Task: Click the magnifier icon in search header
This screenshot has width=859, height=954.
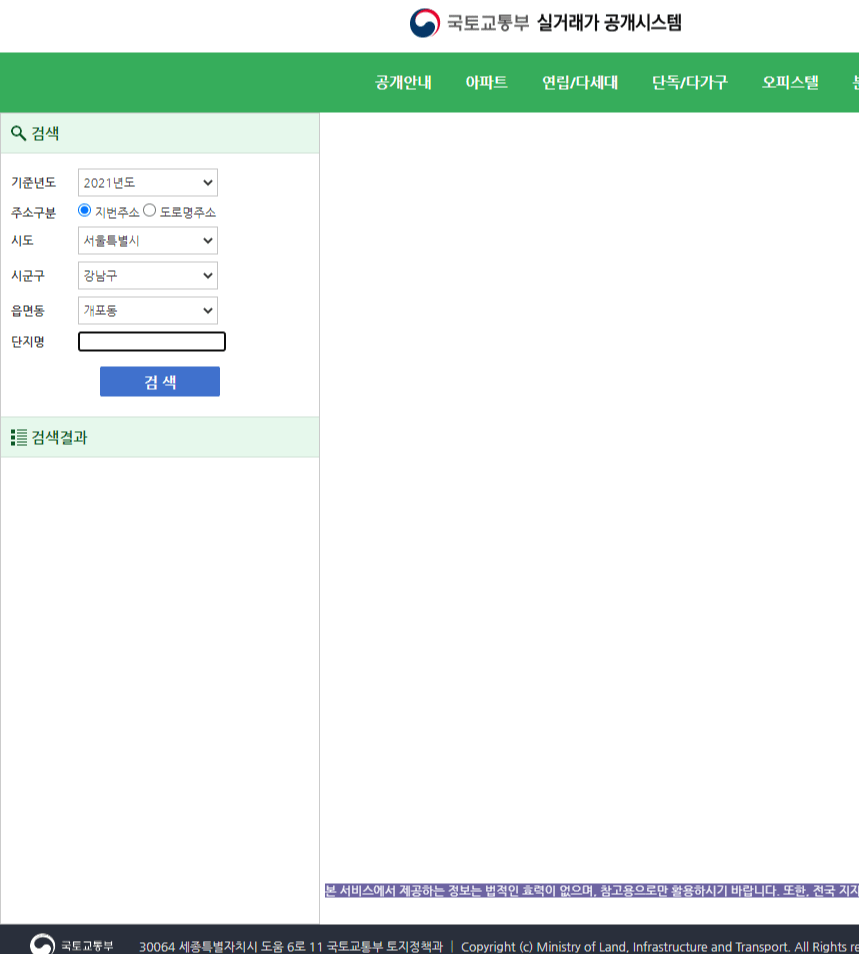Action: (x=18, y=133)
